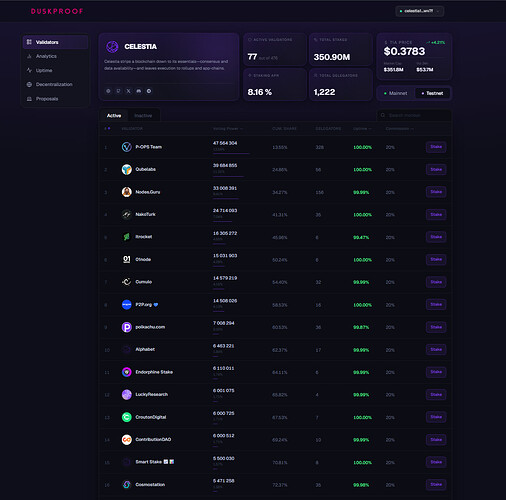Focus the validator search field

click(x=414, y=115)
